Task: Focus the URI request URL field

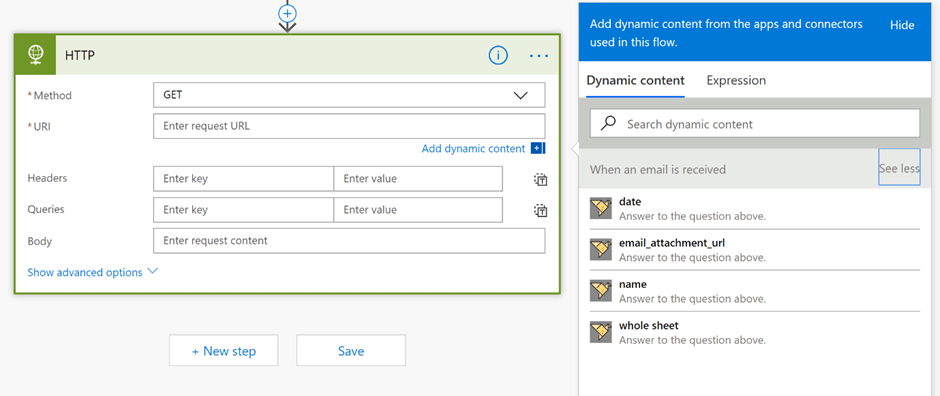Action: pyautogui.click(x=349, y=126)
